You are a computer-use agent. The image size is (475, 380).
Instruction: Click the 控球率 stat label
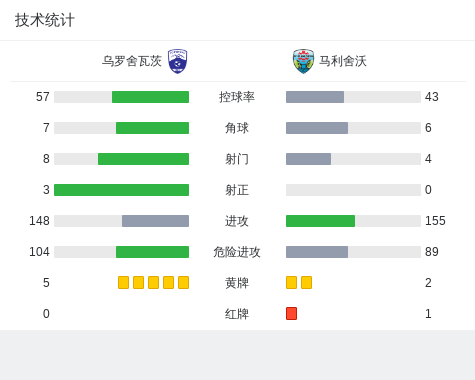click(x=237, y=97)
